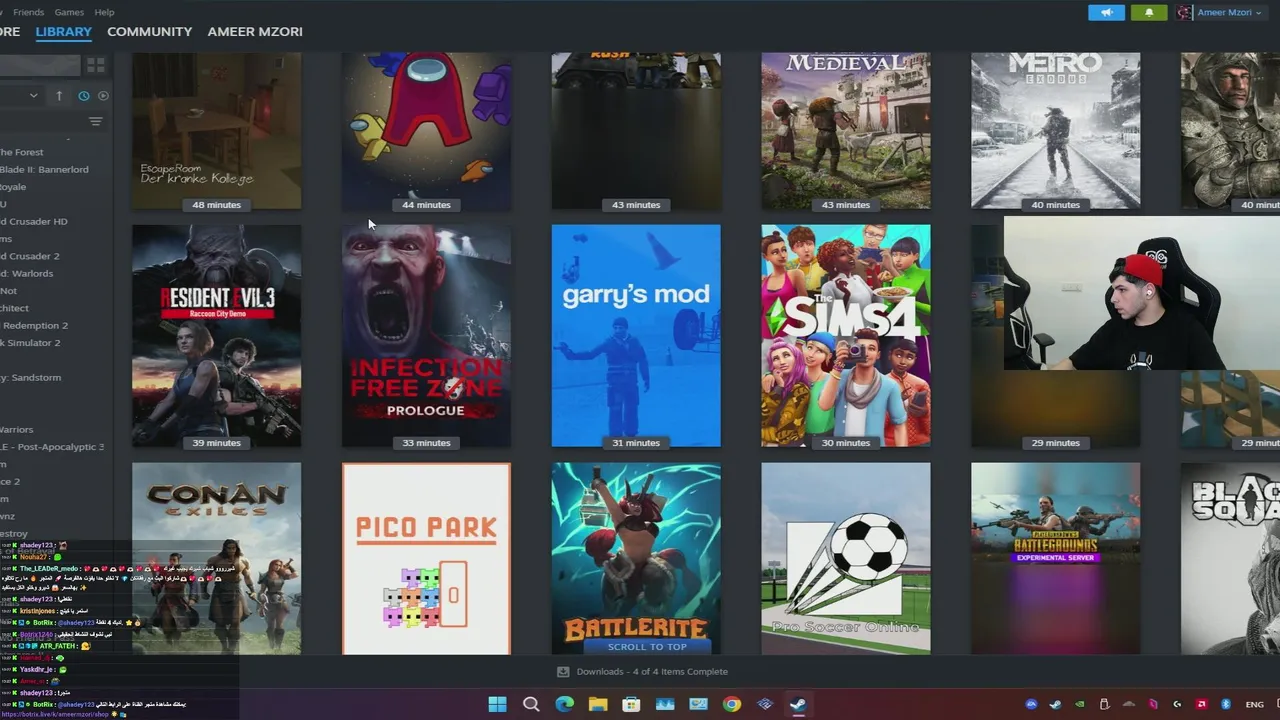Image resolution: width=1280 pixels, height=720 pixels.
Task: Open Microsoft Store from taskbar
Action: click(631, 704)
